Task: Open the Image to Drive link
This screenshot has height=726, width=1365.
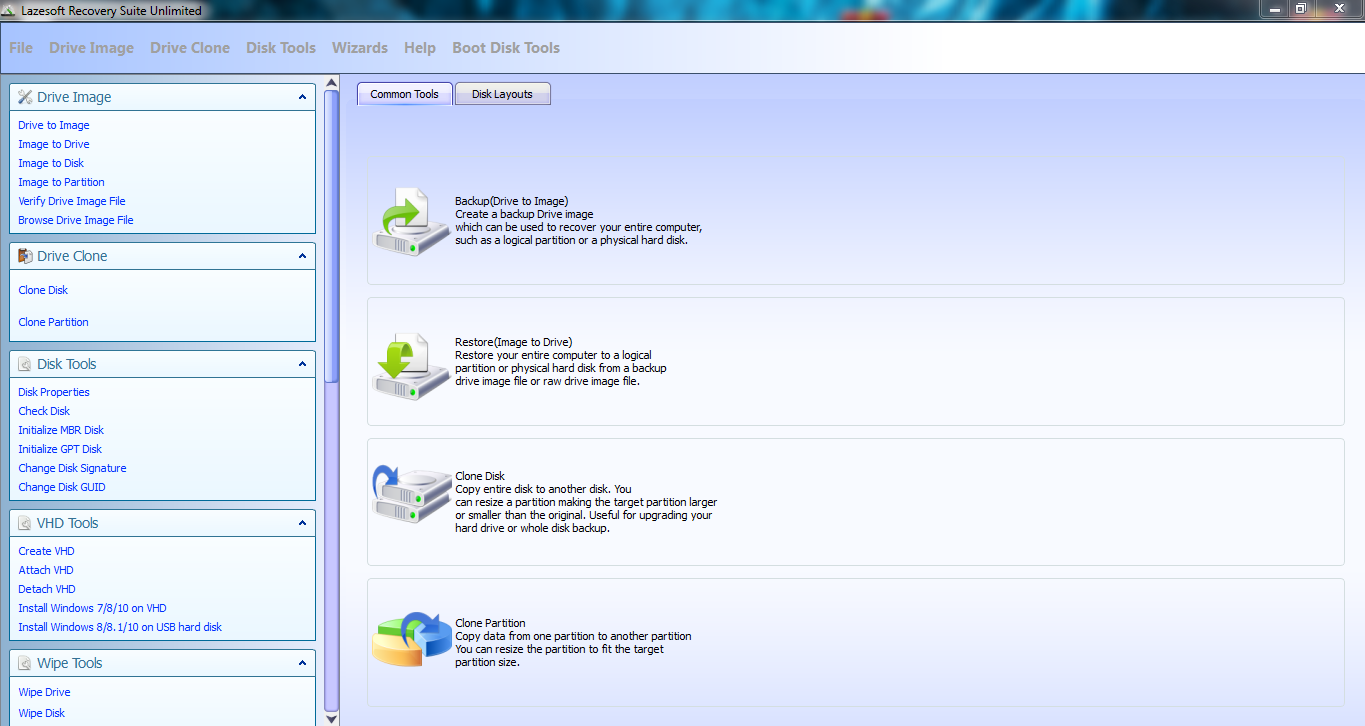Action: click(x=54, y=144)
